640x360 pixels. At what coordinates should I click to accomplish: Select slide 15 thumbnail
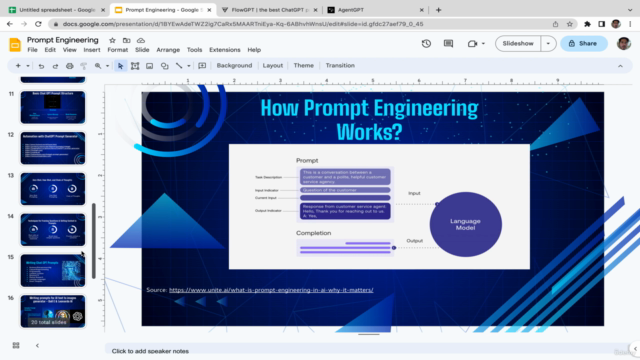pyautogui.click(x=53, y=271)
